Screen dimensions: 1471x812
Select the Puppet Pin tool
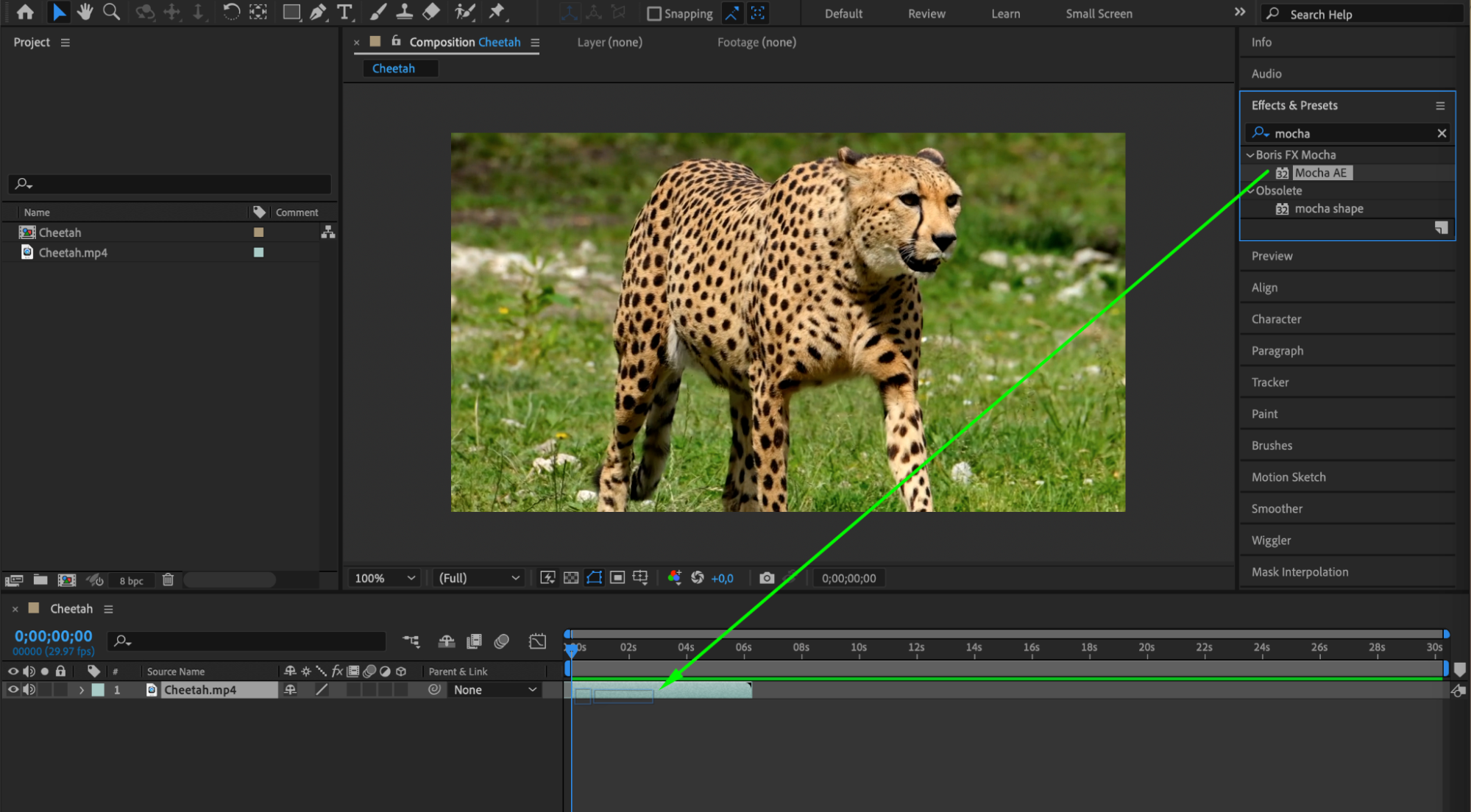[x=497, y=12]
